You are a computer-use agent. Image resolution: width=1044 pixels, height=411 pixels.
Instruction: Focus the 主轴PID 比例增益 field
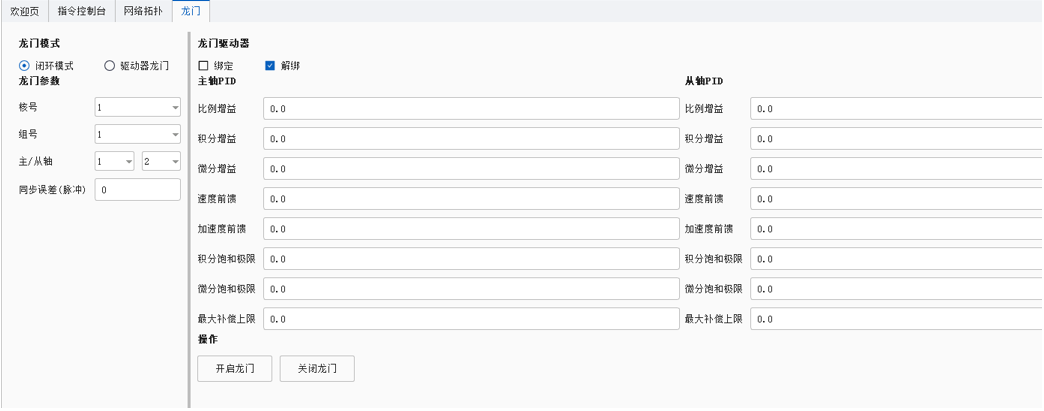[x=471, y=109]
